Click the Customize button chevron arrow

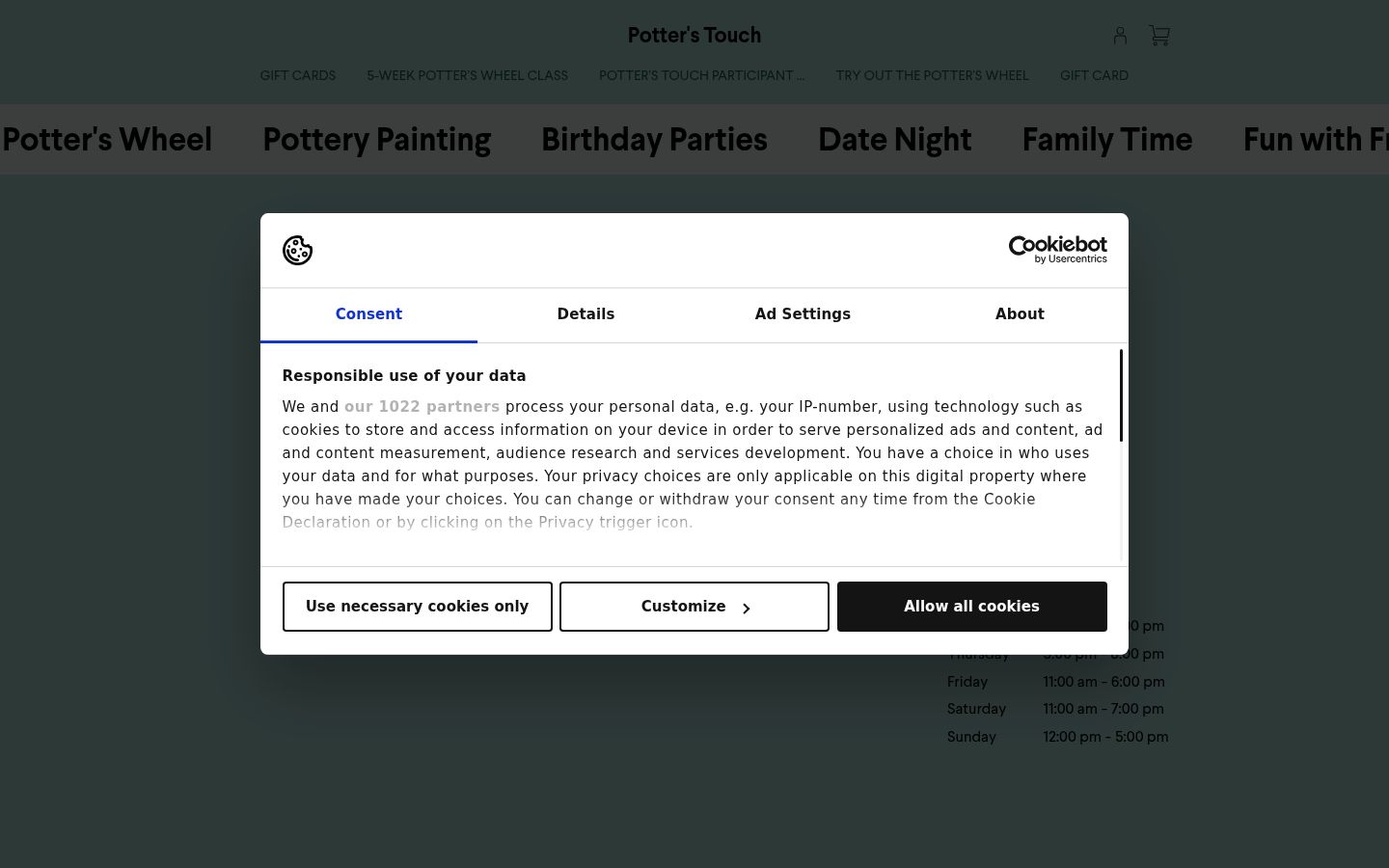coord(746,608)
